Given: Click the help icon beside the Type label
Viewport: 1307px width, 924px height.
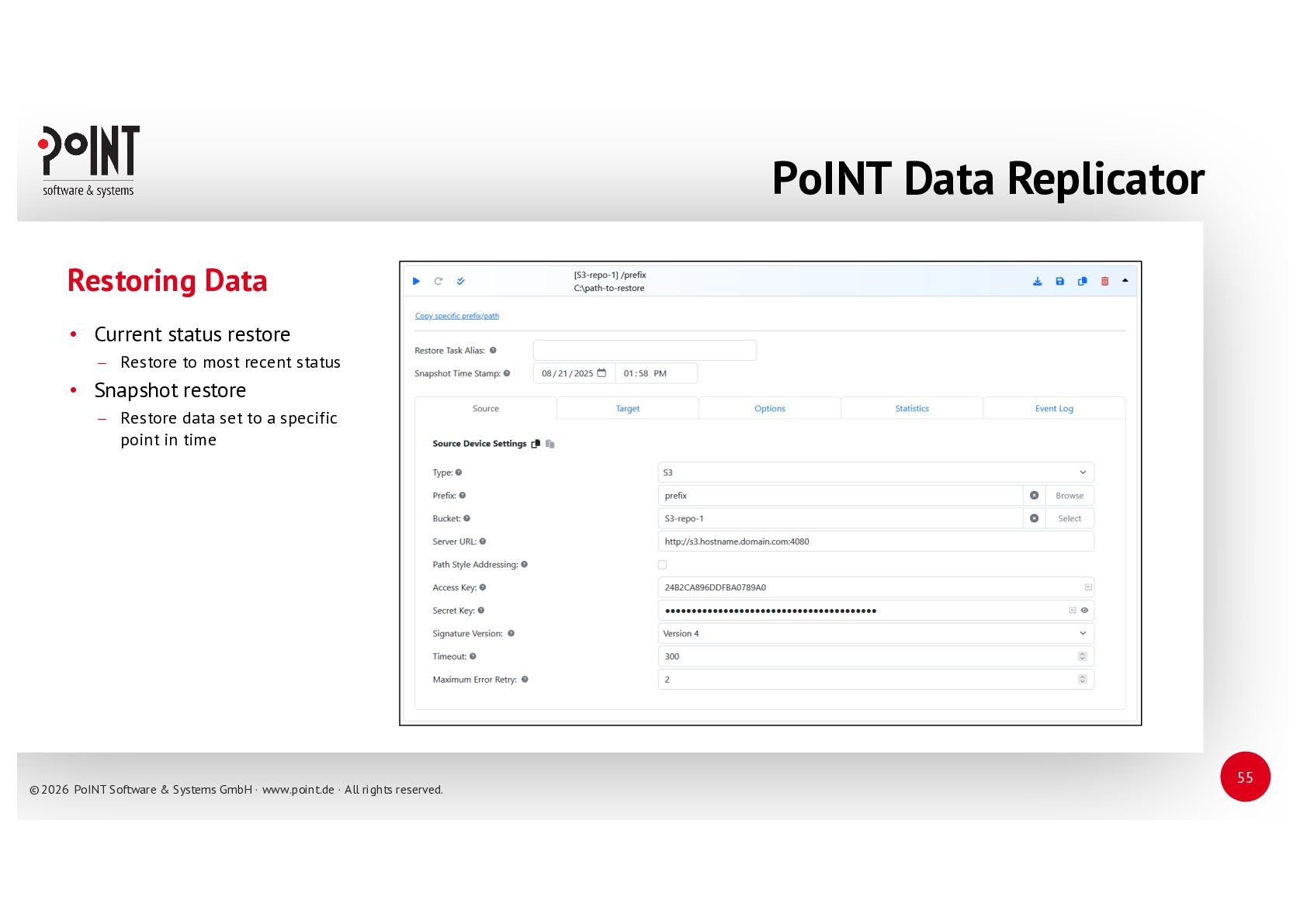Looking at the screenshot, I should pos(459,472).
